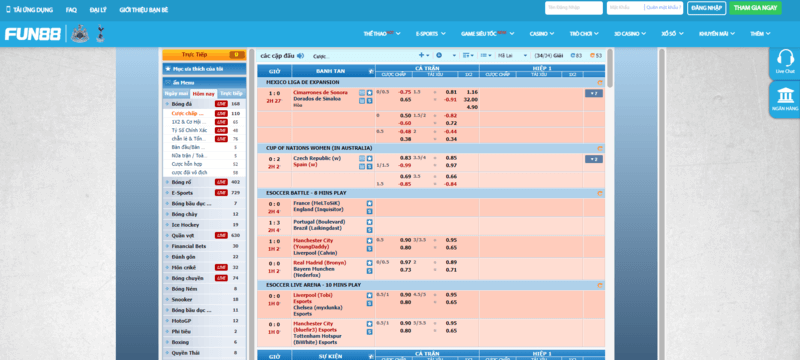
Task: Open live scoreboard icon for Cimarrones de Sonora
Action: point(362,93)
